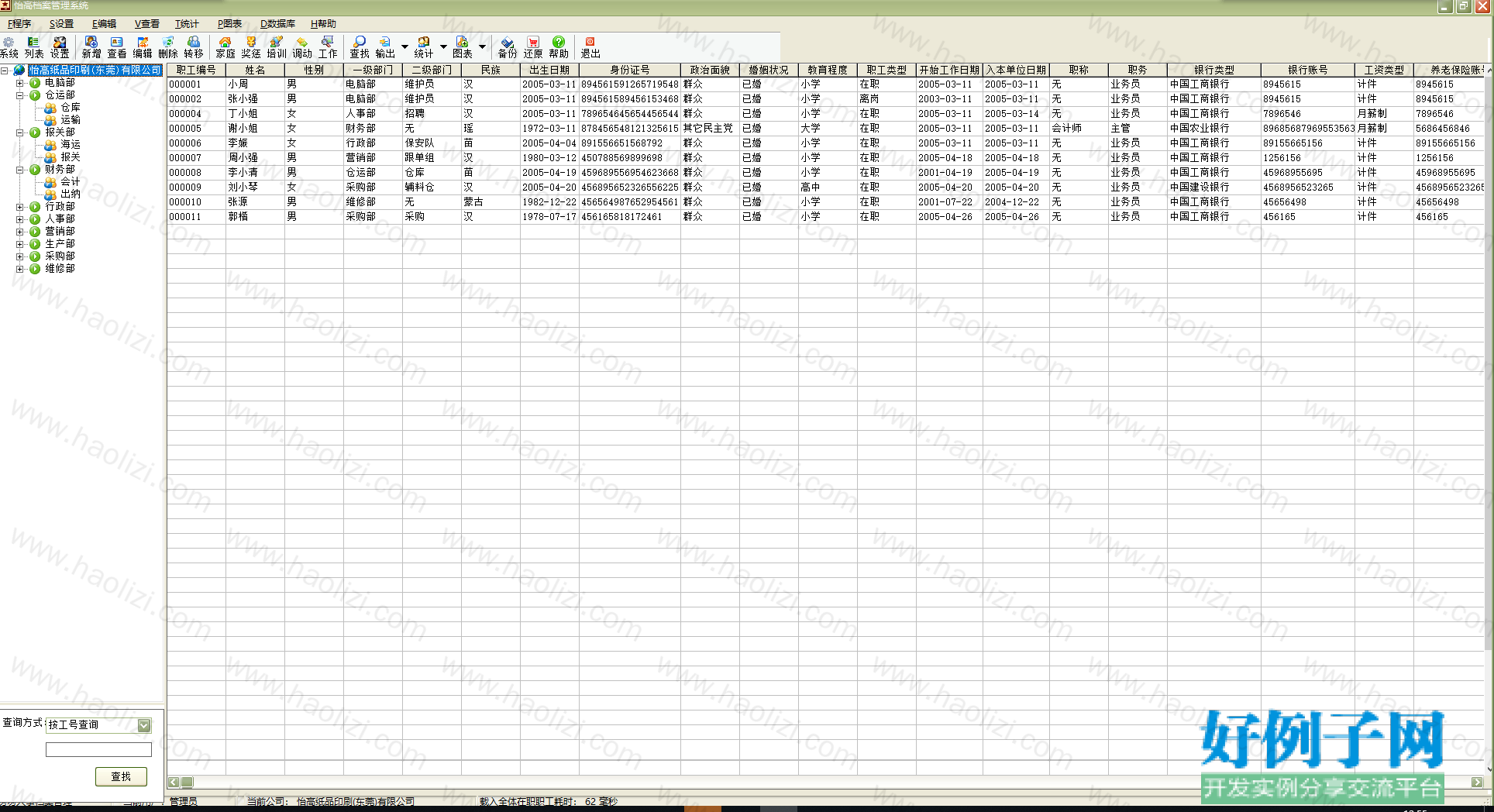This screenshot has width=1494, height=812.
Task: Click the 查看 view record icon
Action: pyautogui.click(x=117, y=47)
